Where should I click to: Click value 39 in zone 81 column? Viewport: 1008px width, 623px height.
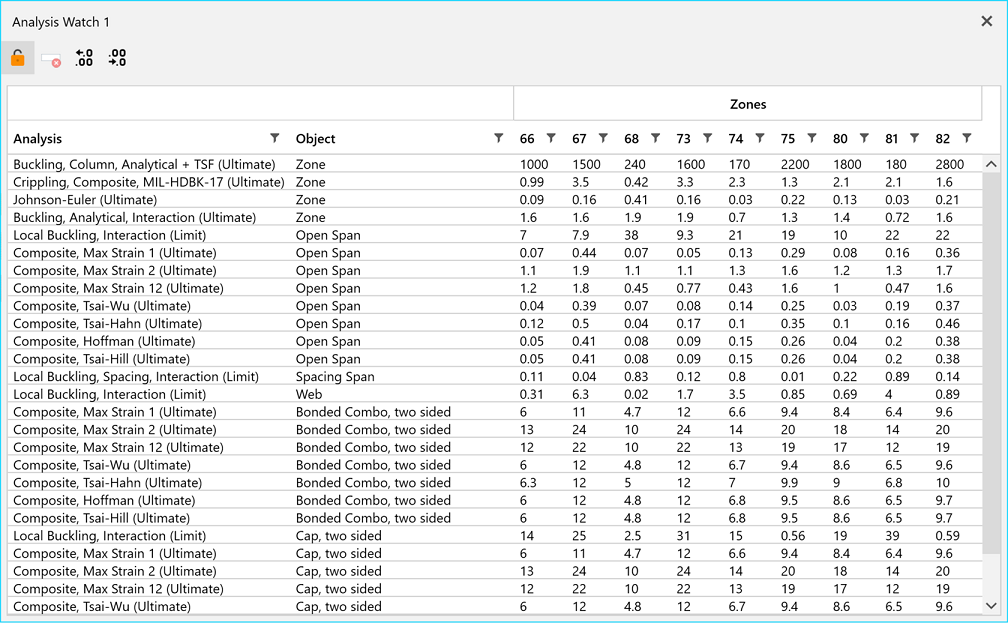point(892,536)
